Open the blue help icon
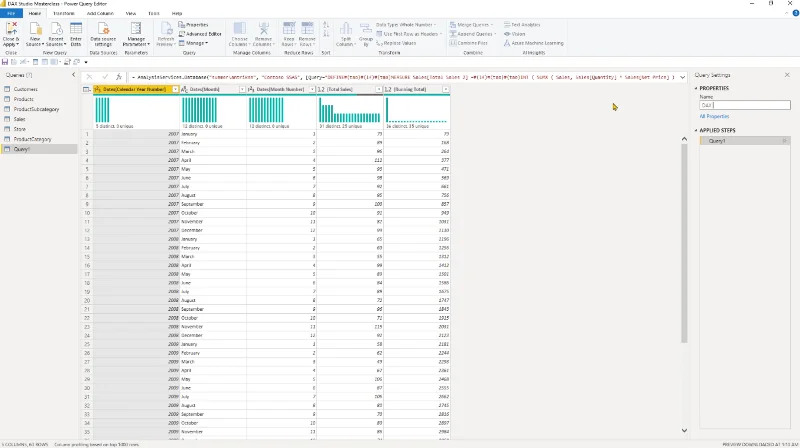Screen dimensions: 800x448 coord(795,13)
